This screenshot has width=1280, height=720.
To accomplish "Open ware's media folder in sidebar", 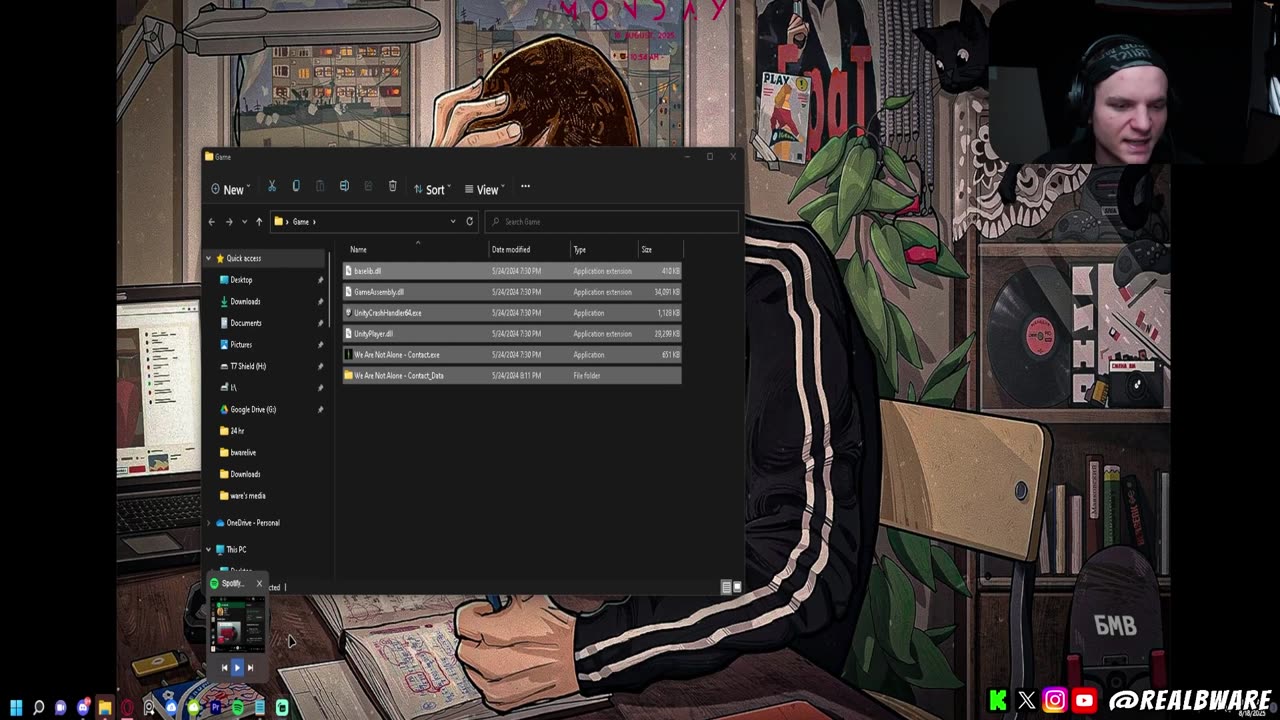I will (x=247, y=496).
